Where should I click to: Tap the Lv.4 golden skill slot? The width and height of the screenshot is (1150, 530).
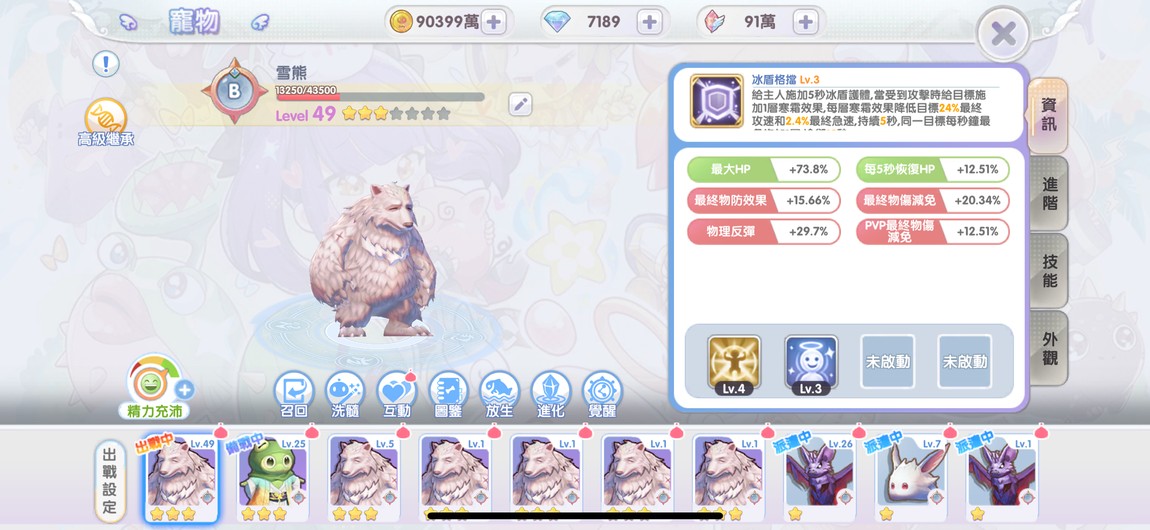[733, 364]
